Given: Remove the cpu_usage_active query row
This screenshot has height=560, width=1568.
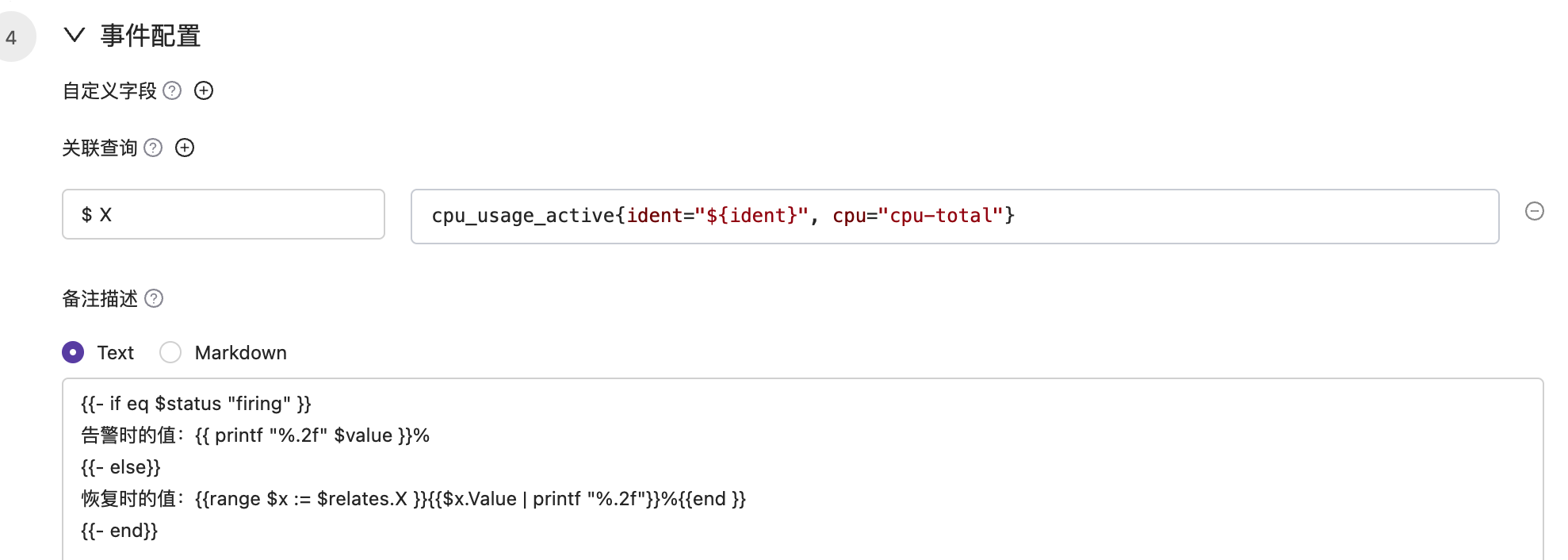Looking at the screenshot, I should (x=1535, y=211).
